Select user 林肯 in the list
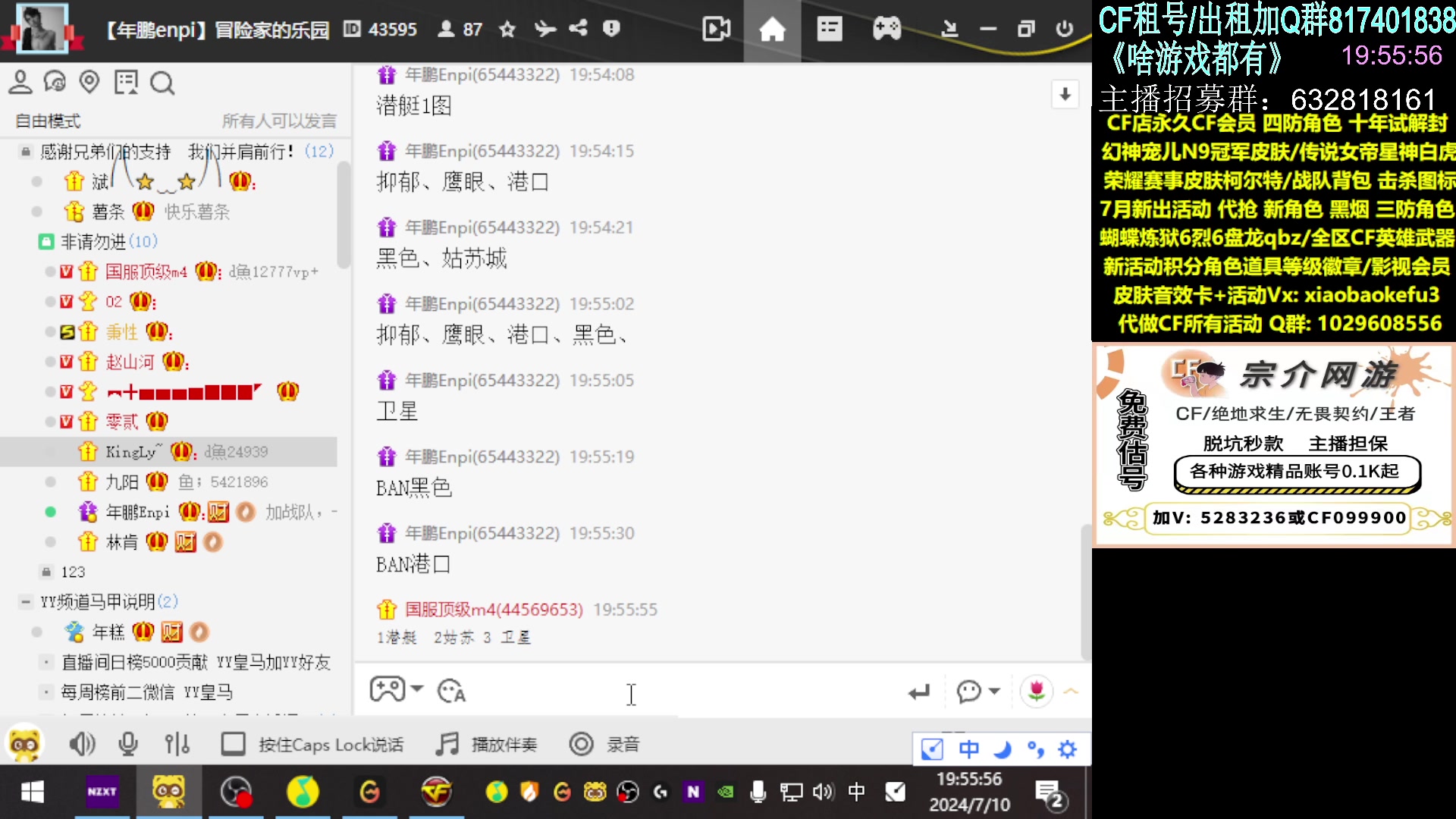Image resolution: width=1456 pixels, height=819 pixels. click(x=122, y=542)
